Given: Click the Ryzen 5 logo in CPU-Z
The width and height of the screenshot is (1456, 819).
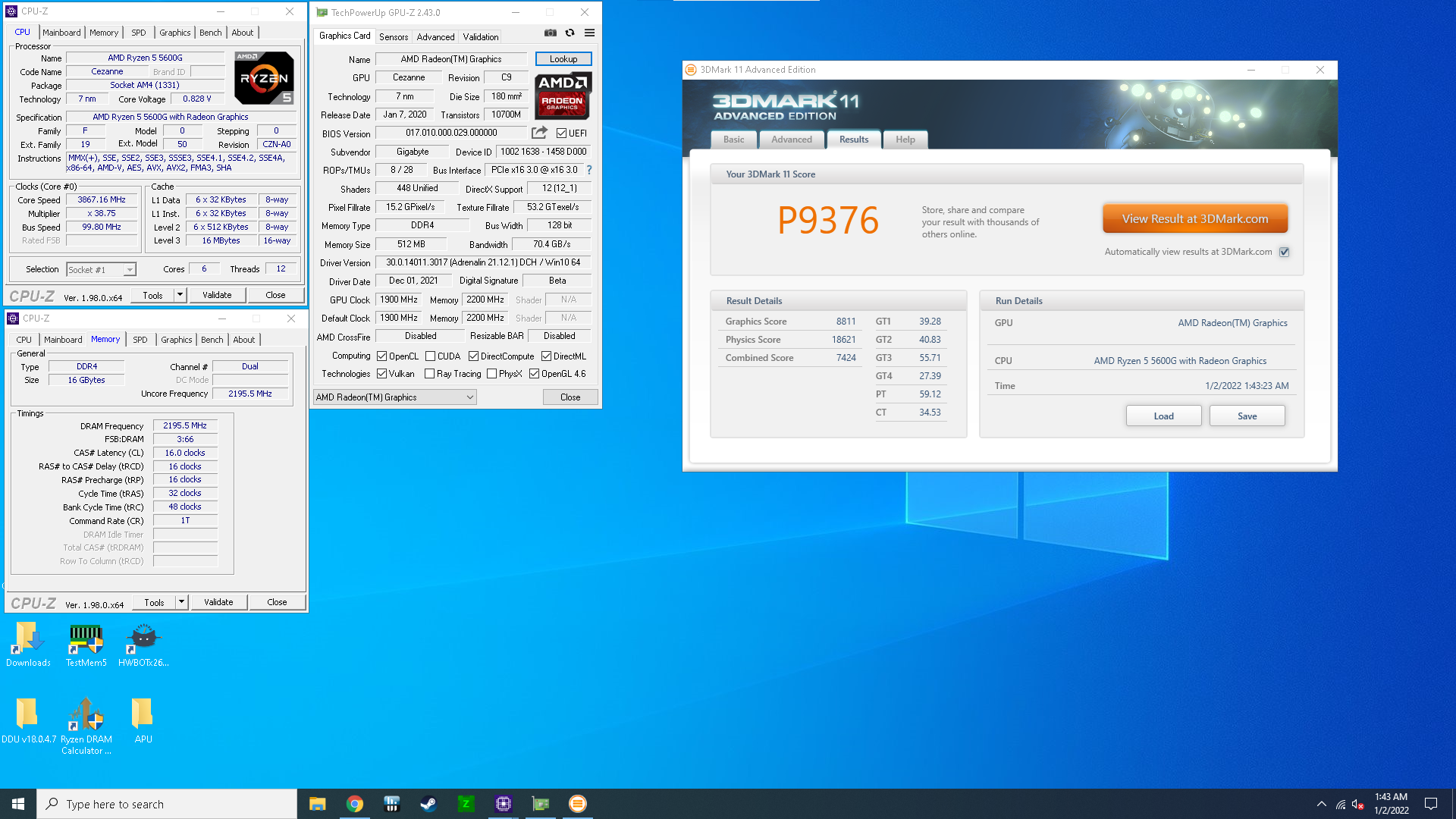Looking at the screenshot, I should click(x=263, y=77).
